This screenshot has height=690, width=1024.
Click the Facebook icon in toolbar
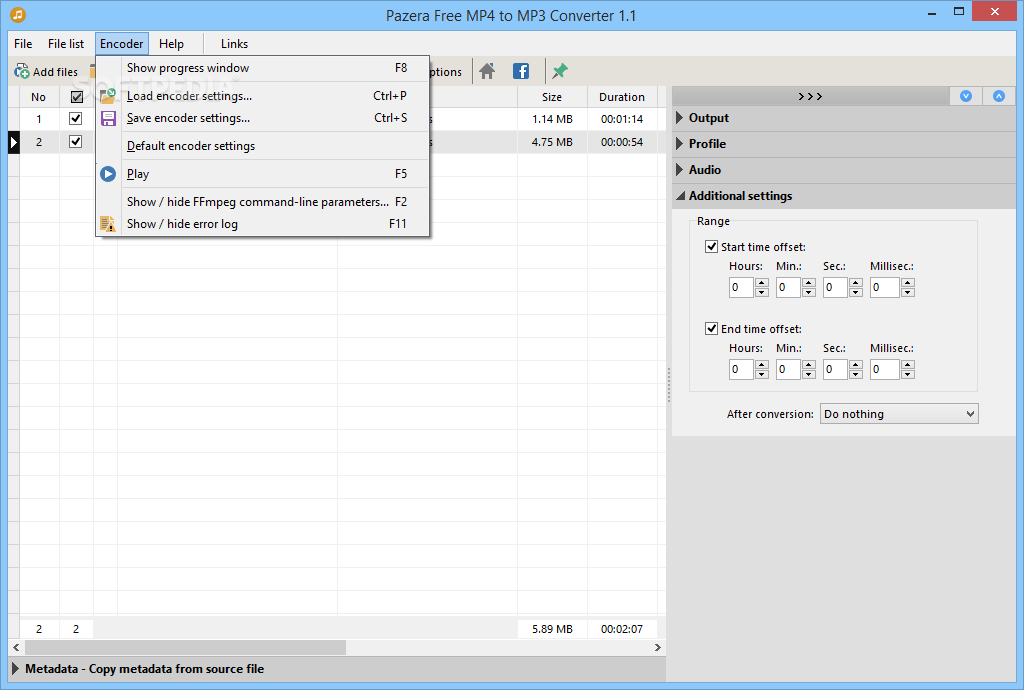point(520,71)
